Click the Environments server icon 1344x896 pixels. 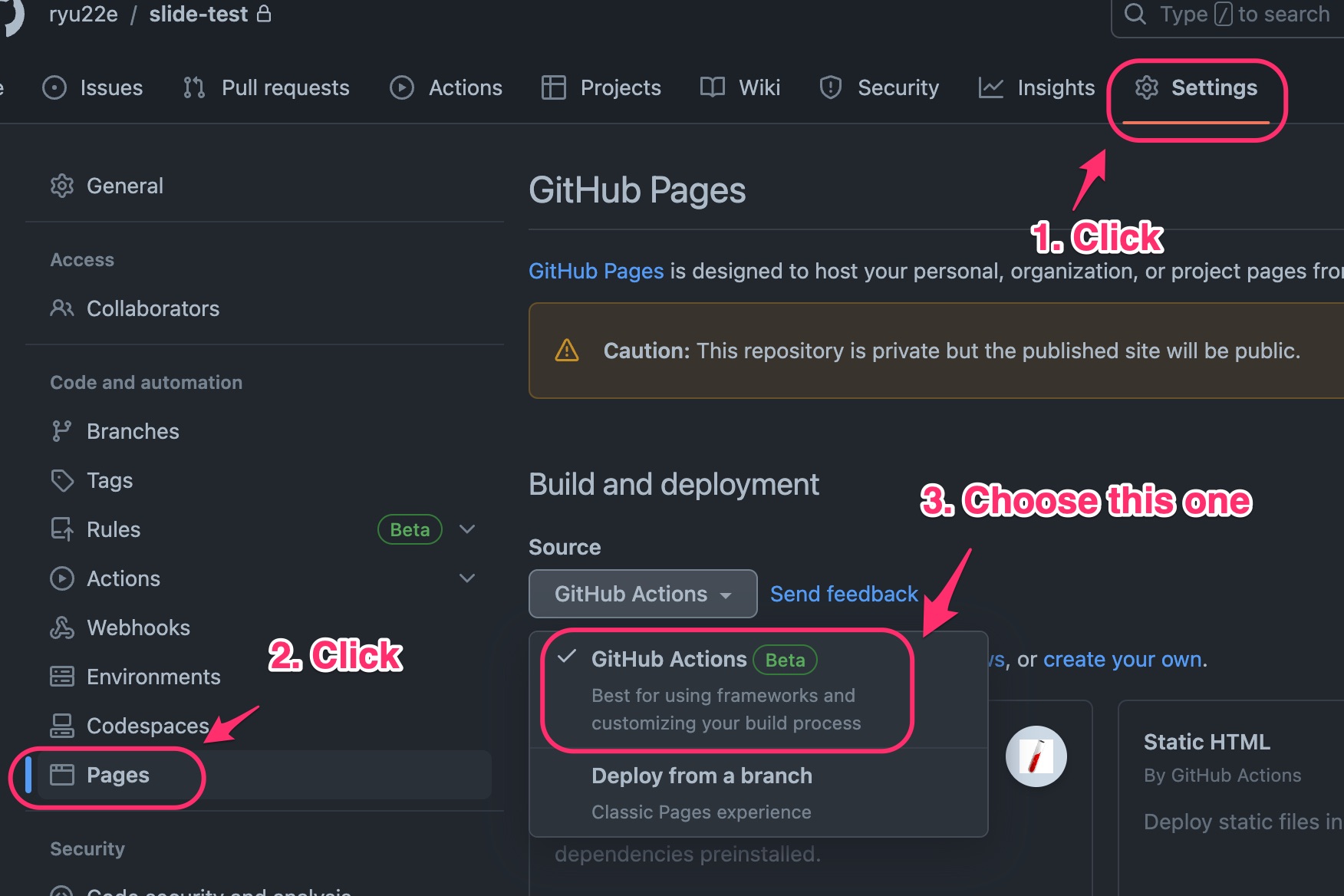(x=62, y=677)
